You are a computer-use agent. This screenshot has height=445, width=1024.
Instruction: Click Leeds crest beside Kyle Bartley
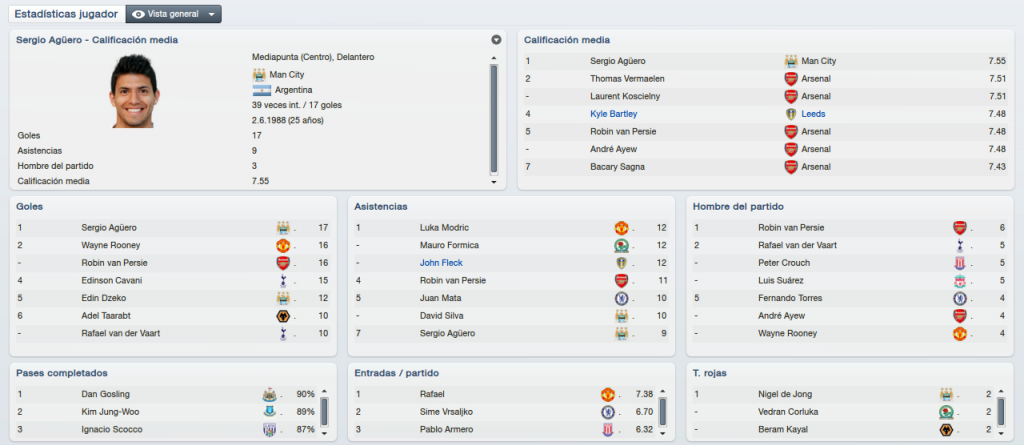(791, 114)
